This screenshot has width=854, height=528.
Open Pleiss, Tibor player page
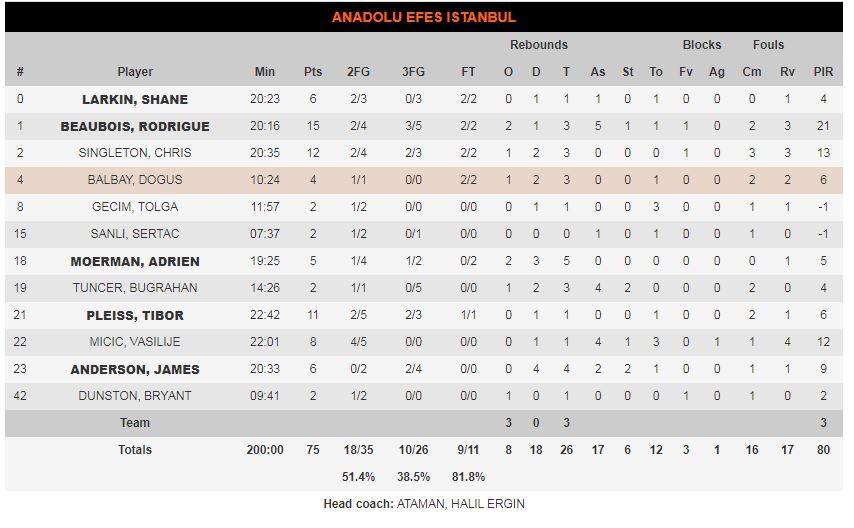[x=135, y=315]
